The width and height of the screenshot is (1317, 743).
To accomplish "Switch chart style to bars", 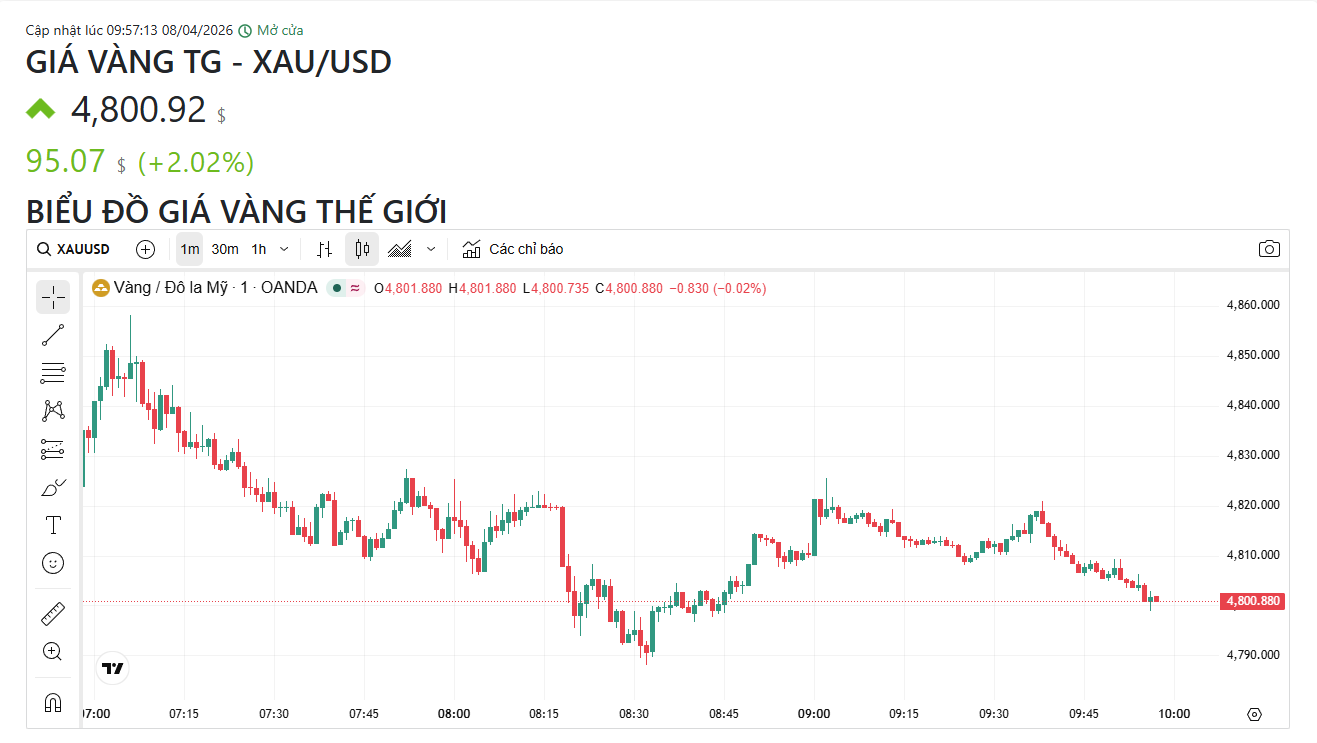I will click(x=324, y=249).
